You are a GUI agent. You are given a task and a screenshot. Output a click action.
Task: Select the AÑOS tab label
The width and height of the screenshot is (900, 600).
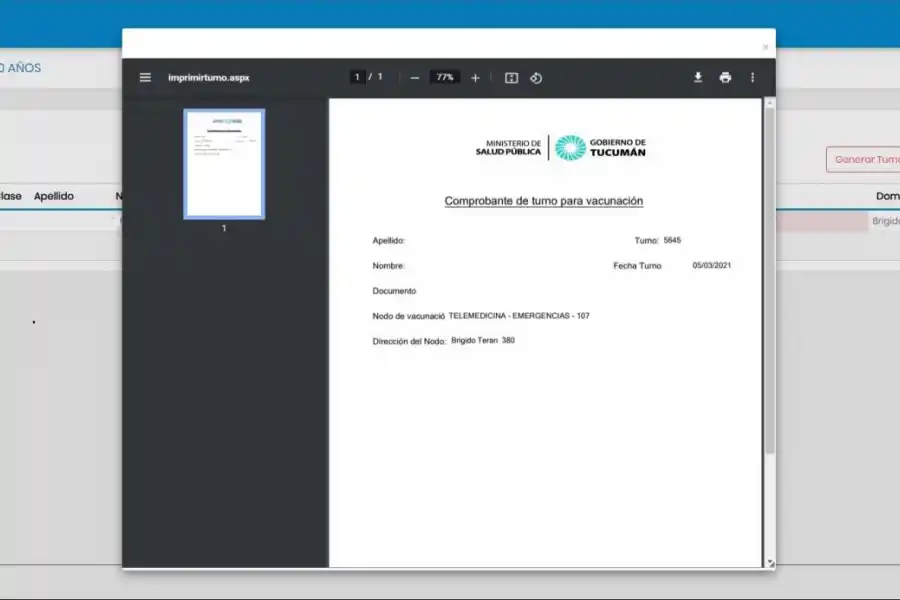[x=25, y=67]
